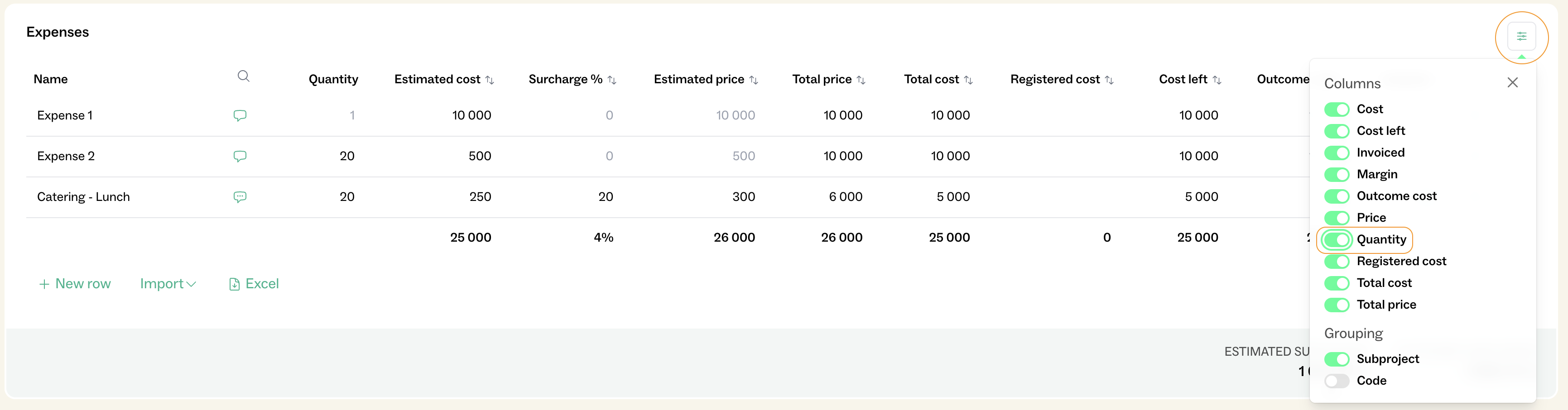Turn off Subproject grouping
1568x410 pixels.
point(1337,359)
